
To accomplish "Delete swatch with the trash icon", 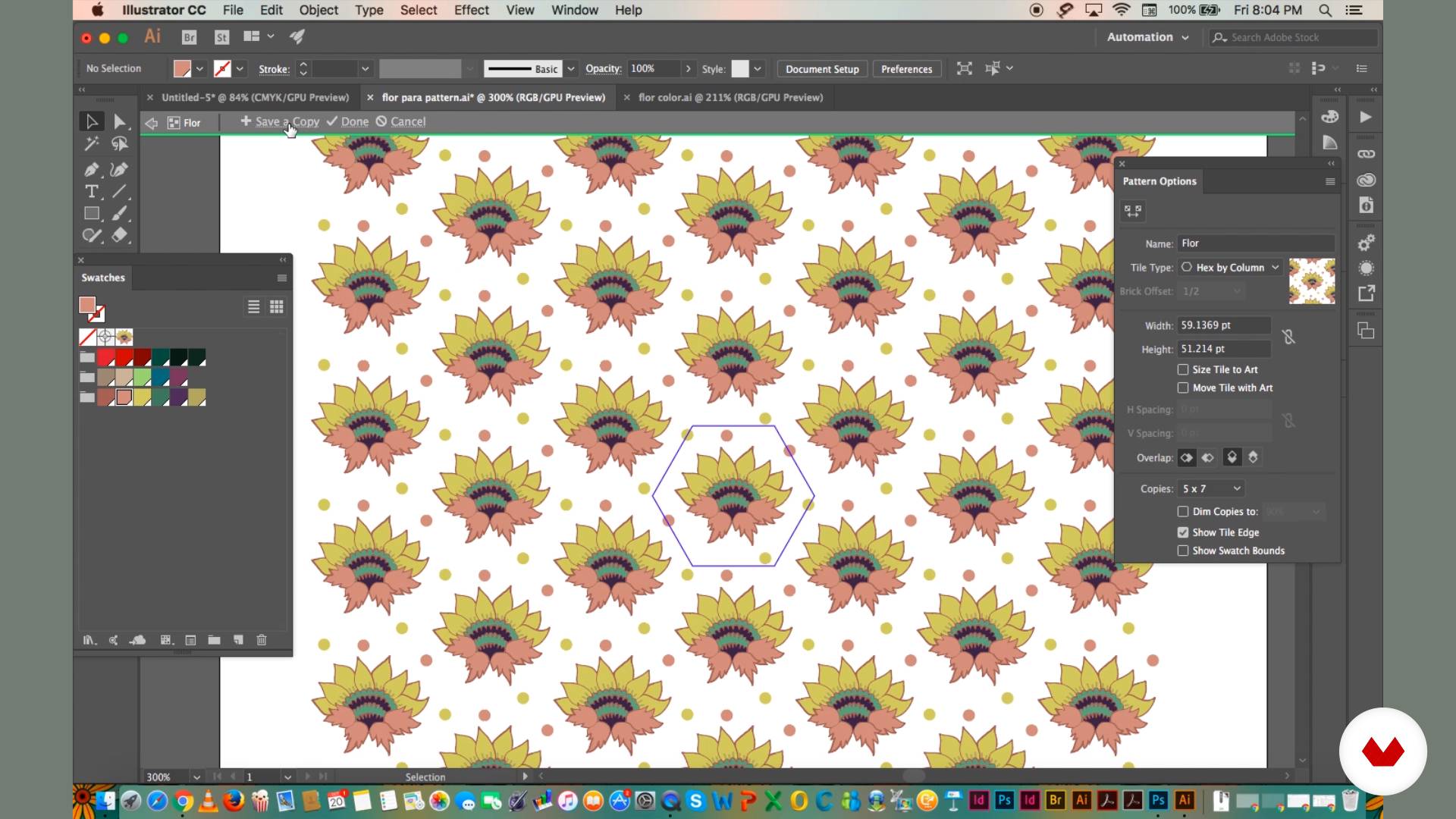I will [x=262, y=640].
